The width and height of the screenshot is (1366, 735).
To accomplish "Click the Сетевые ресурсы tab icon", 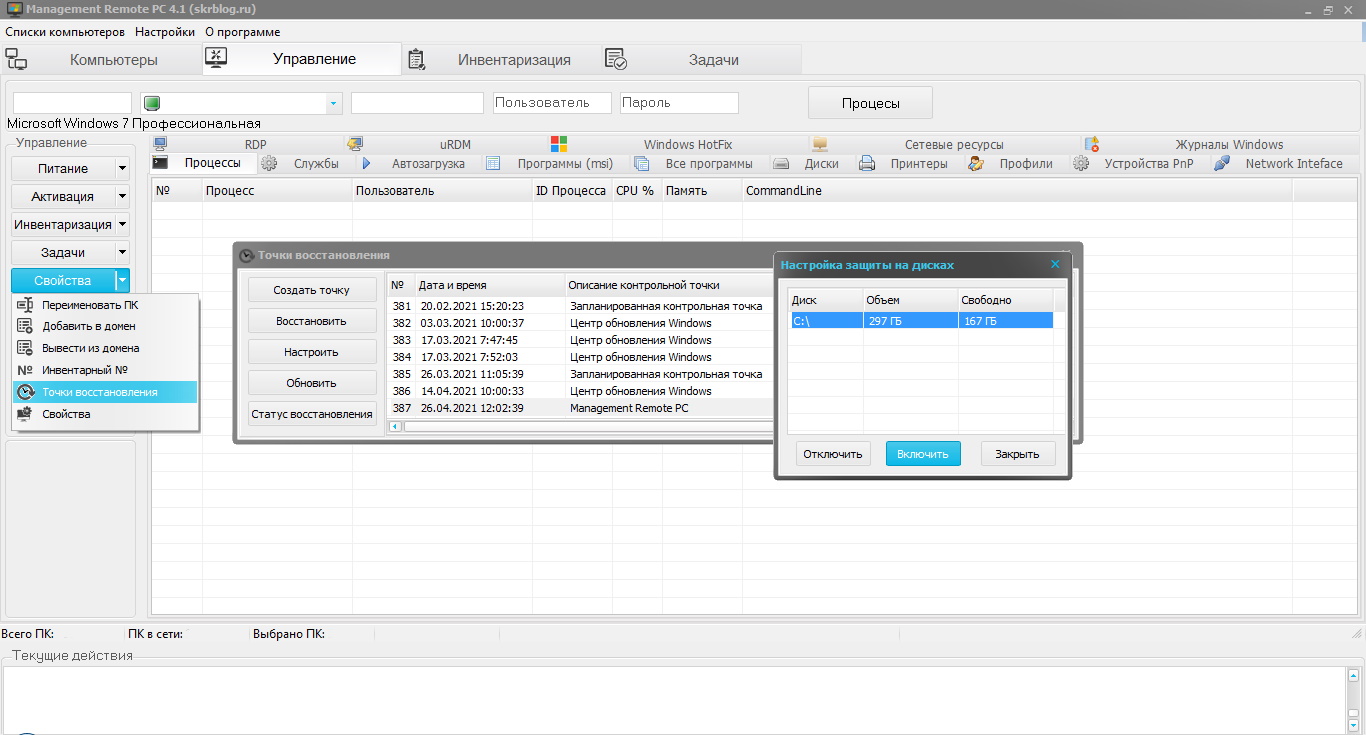I will click(x=820, y=144).
